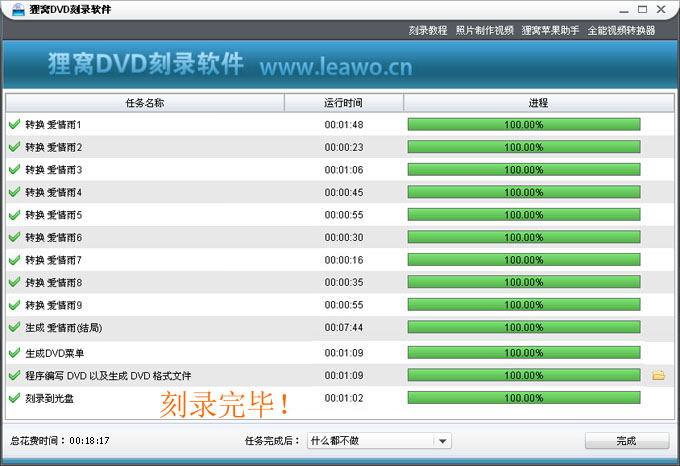Click the checkmark icon for 转换 爱情雨4
The image size is (680, 466).
click(15, 192)
